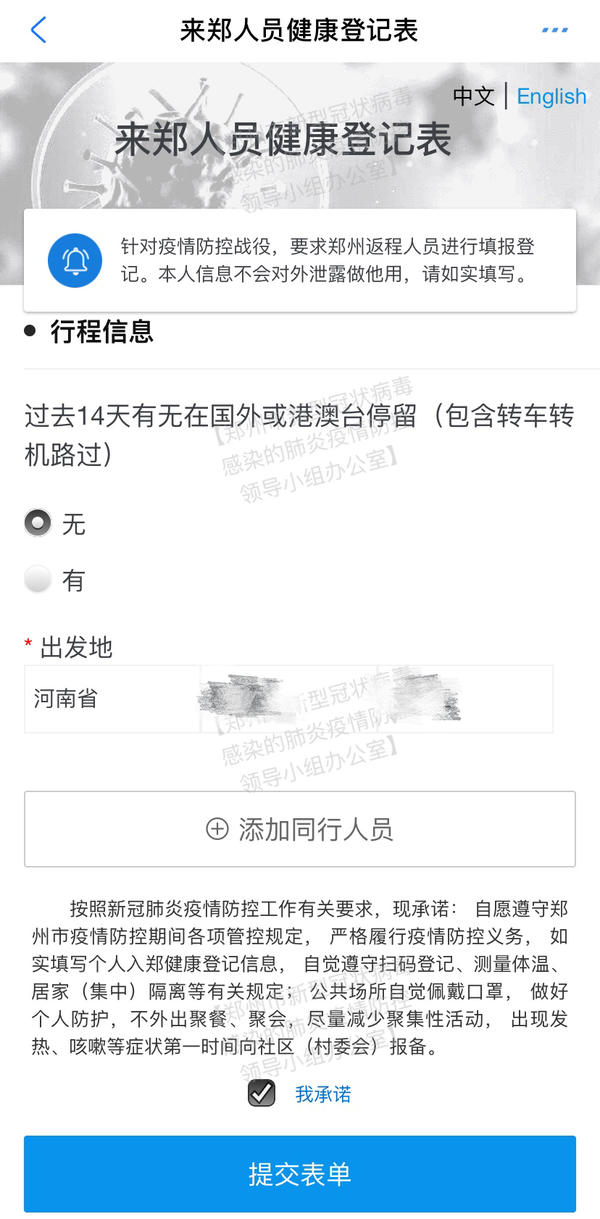This screenshot has width=600, height=1219.
Task: Select the 有 radio option
Action: [38, 579]
